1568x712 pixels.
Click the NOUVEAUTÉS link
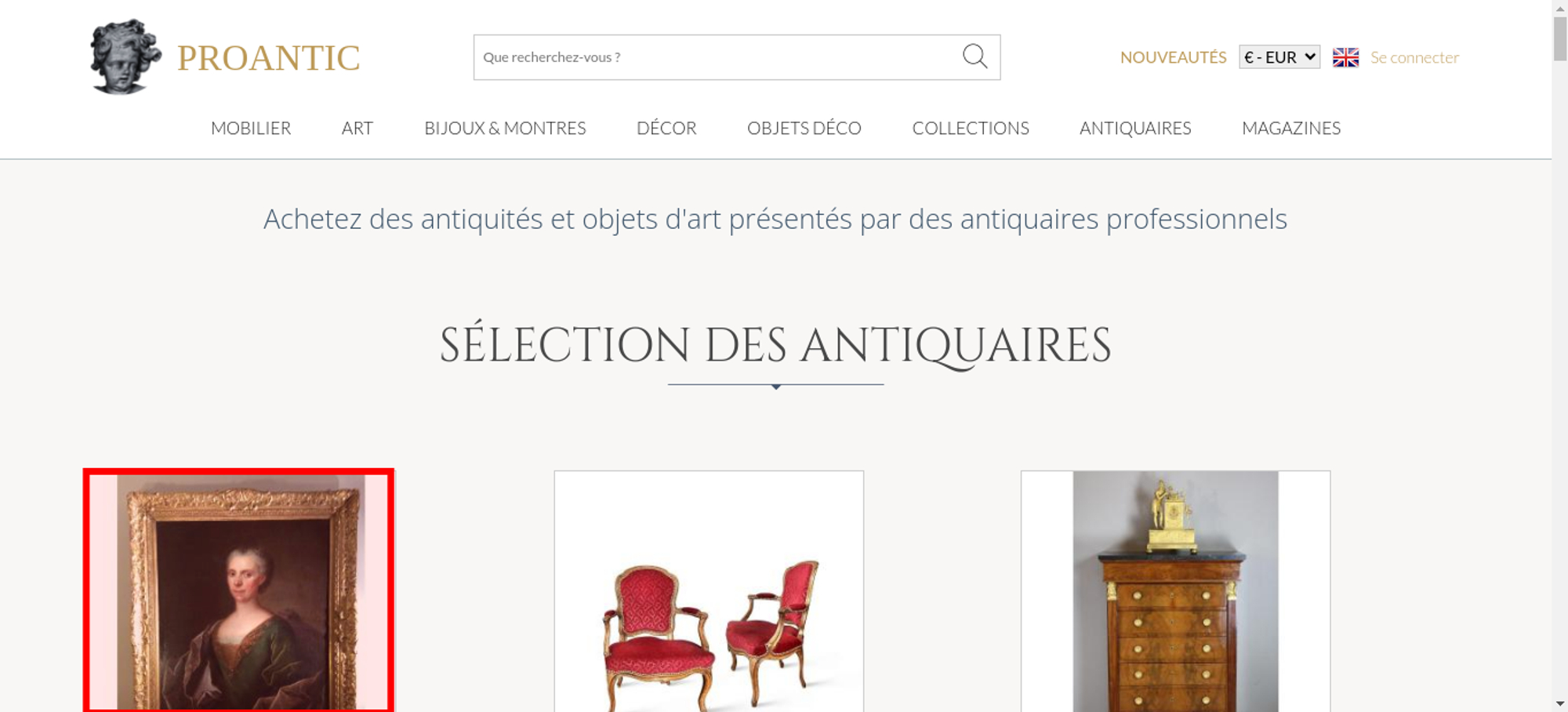point(1173,57)
